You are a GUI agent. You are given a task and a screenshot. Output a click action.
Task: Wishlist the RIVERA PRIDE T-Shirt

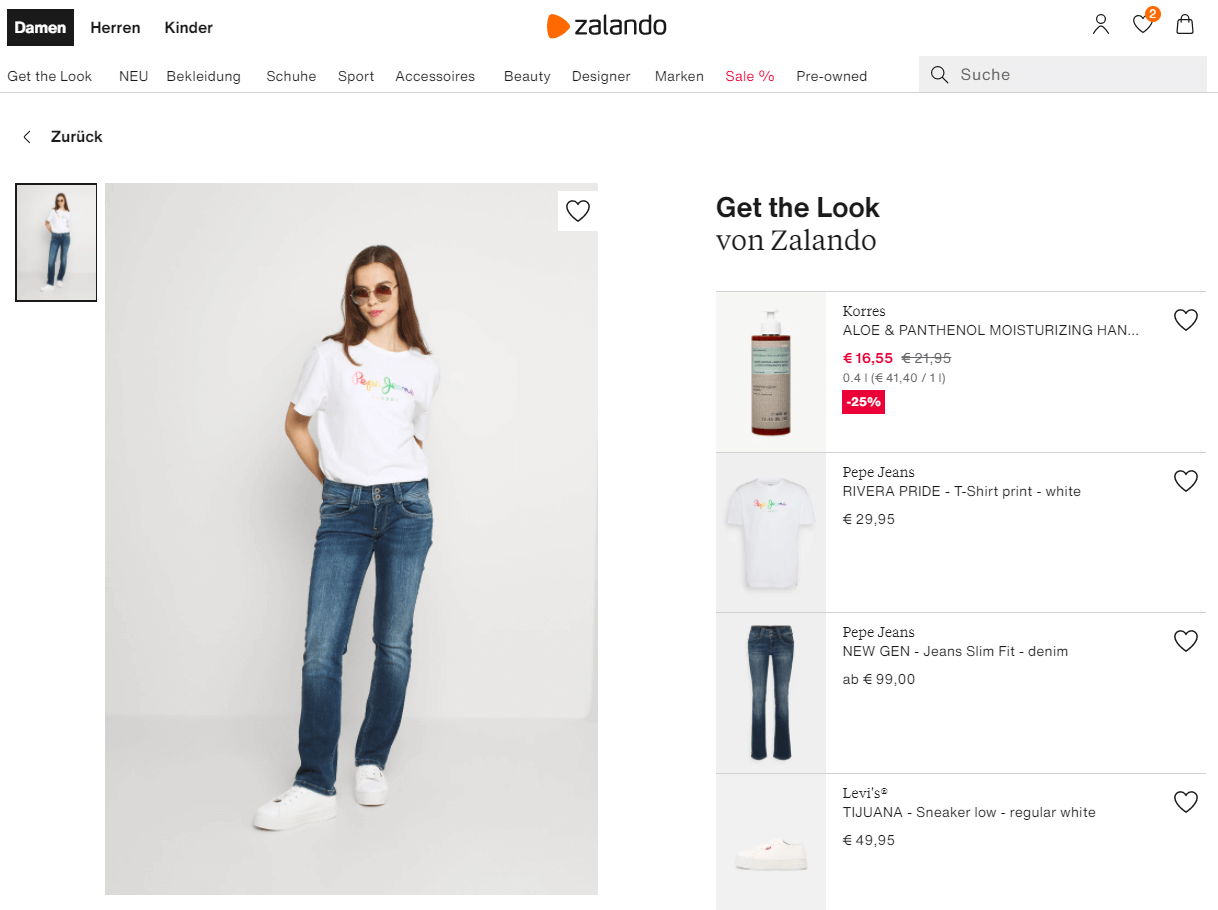click(x=1186, y=481)
